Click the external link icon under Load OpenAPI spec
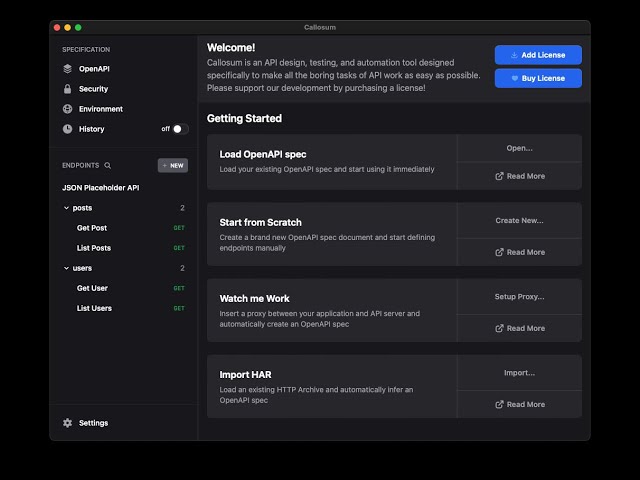This screenshot has width=640, height=480. 499,176
